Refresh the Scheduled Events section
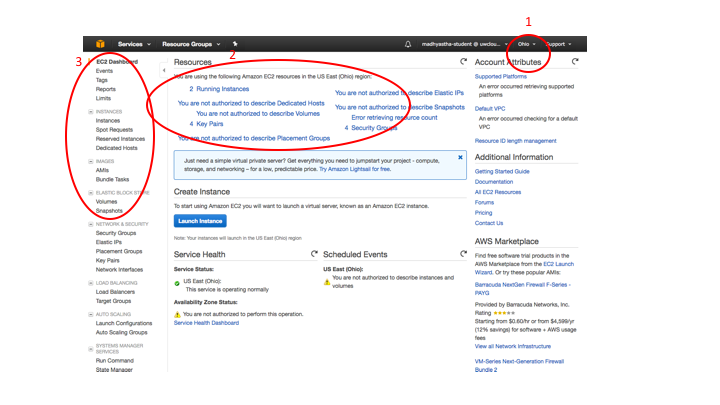 point(463,253)
